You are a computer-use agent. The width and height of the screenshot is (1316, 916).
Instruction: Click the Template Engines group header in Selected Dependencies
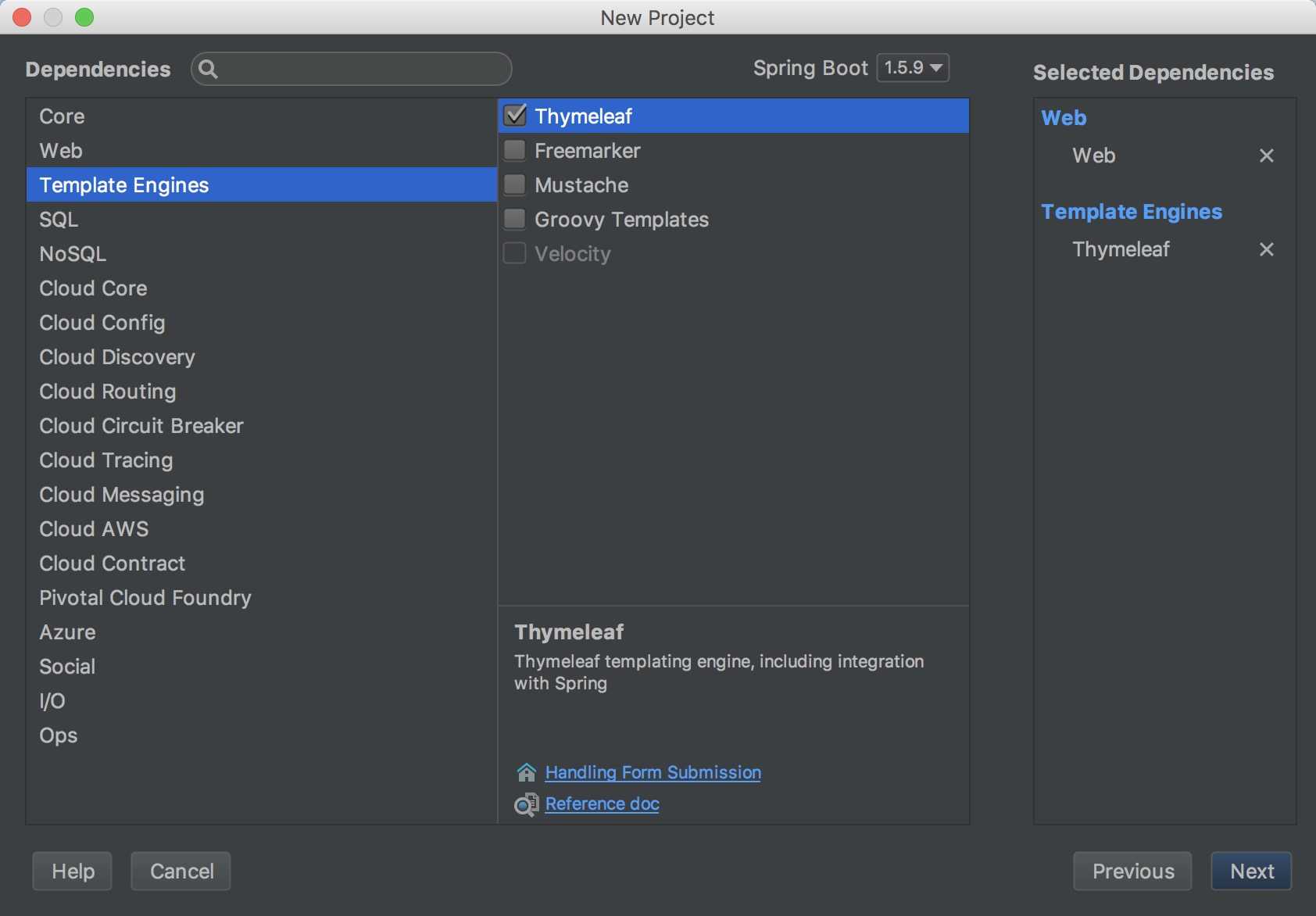click(1132, 212)
